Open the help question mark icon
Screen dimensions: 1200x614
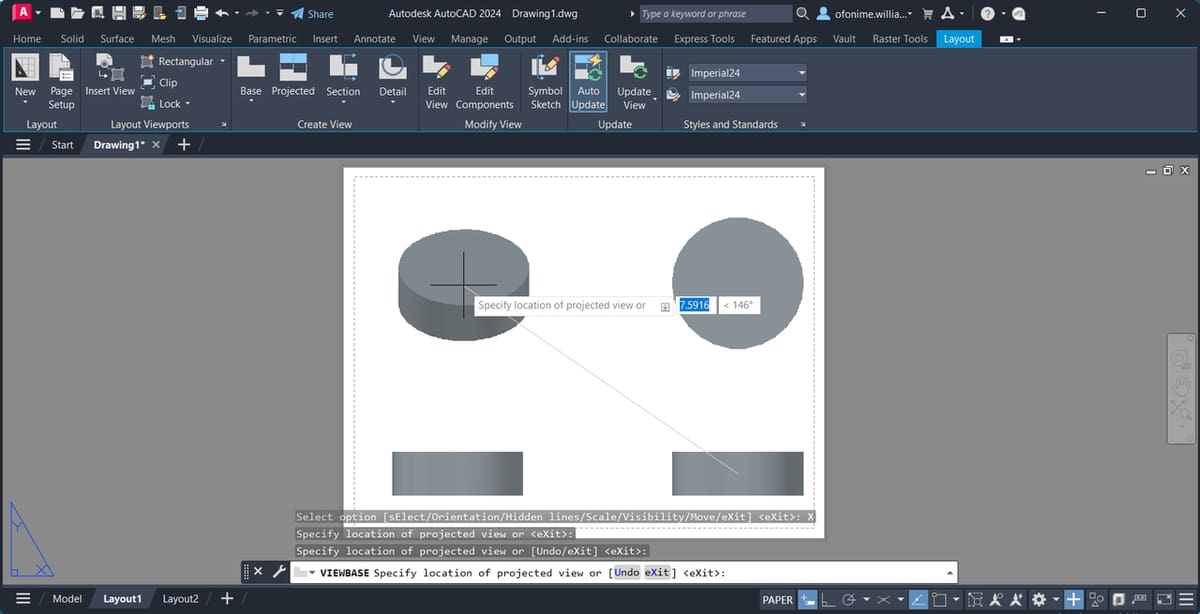(987, 14)
